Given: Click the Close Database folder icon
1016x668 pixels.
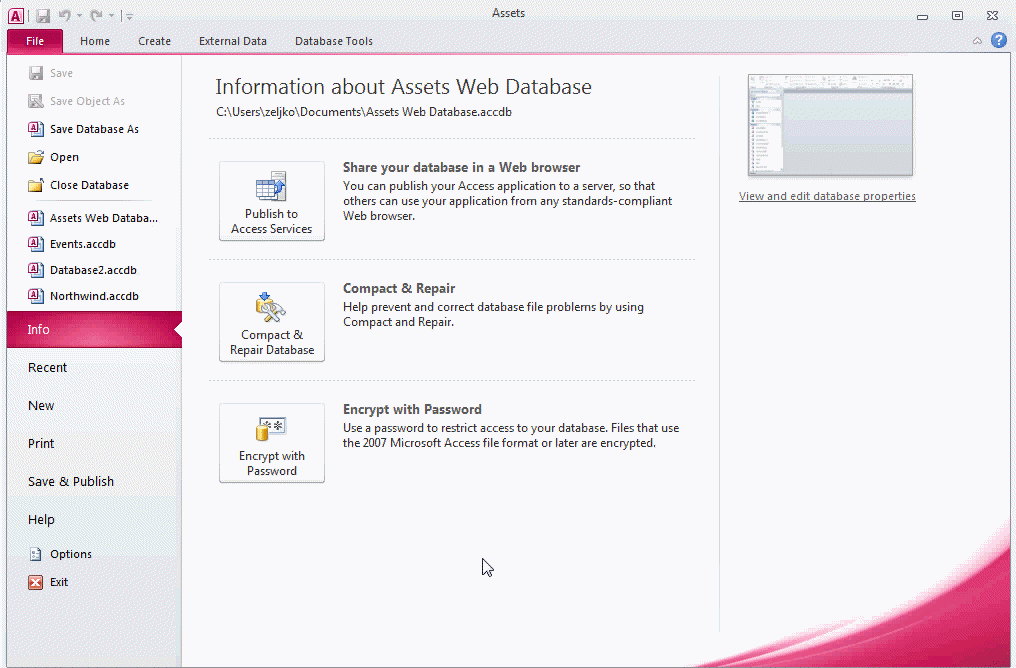Looking at the screenshot, I should [x=36, y=185].
